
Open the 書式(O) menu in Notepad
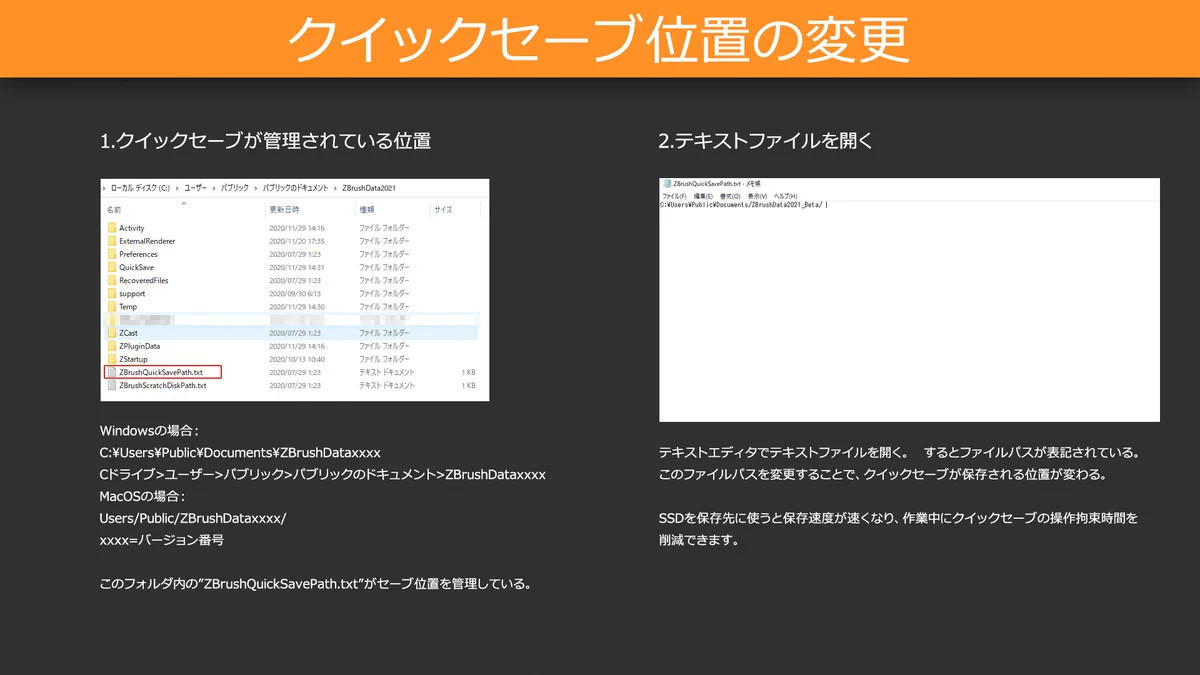pyautogui.click(x=730, y=196)
